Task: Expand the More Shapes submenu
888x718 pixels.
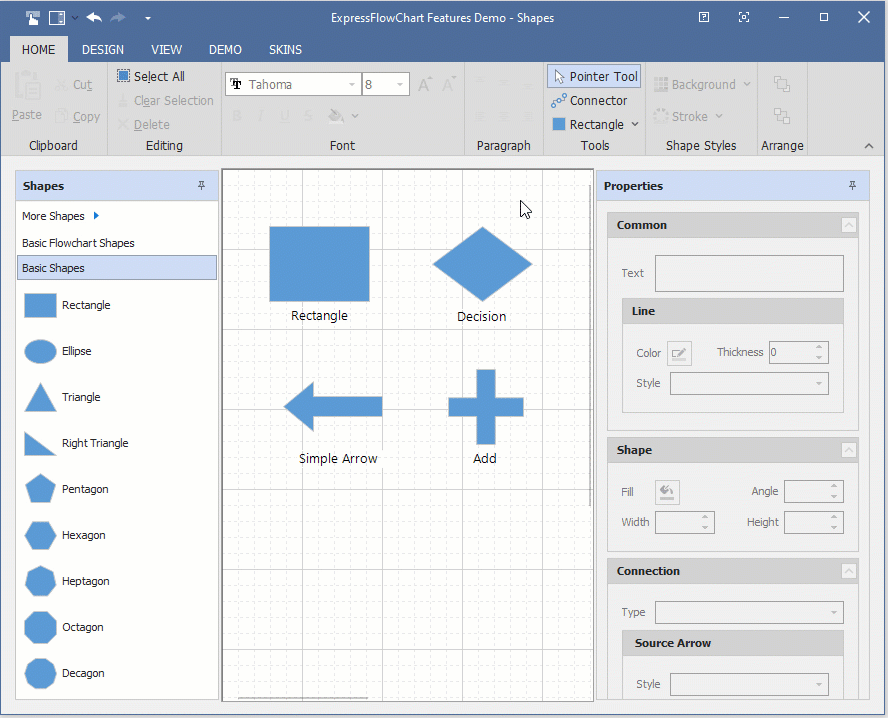Action: (96, 216)
